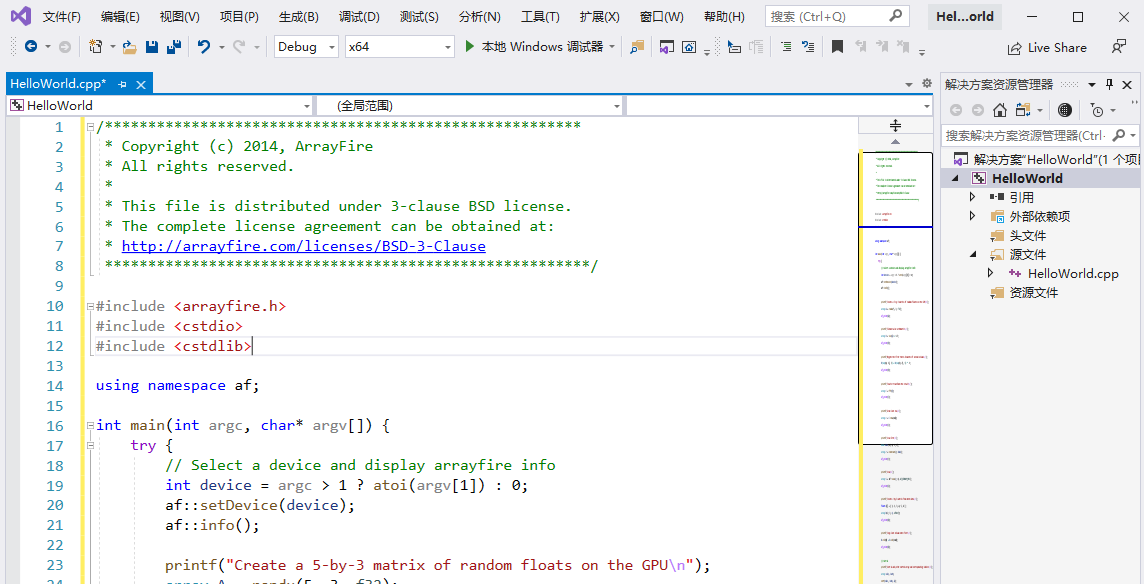Click the Find in Files folder-search icon
The image size is (1144, 584).
point(637,47)
